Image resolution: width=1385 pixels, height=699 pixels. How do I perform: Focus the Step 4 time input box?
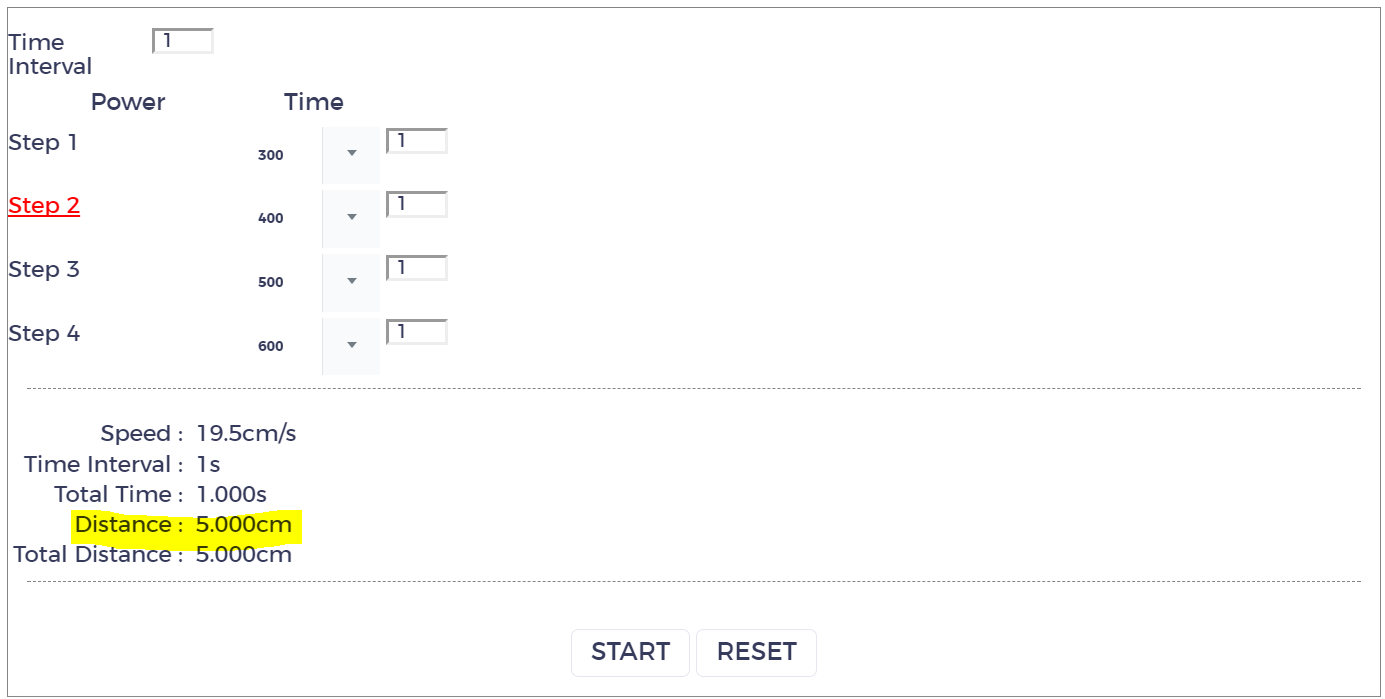tap(417, 332)
